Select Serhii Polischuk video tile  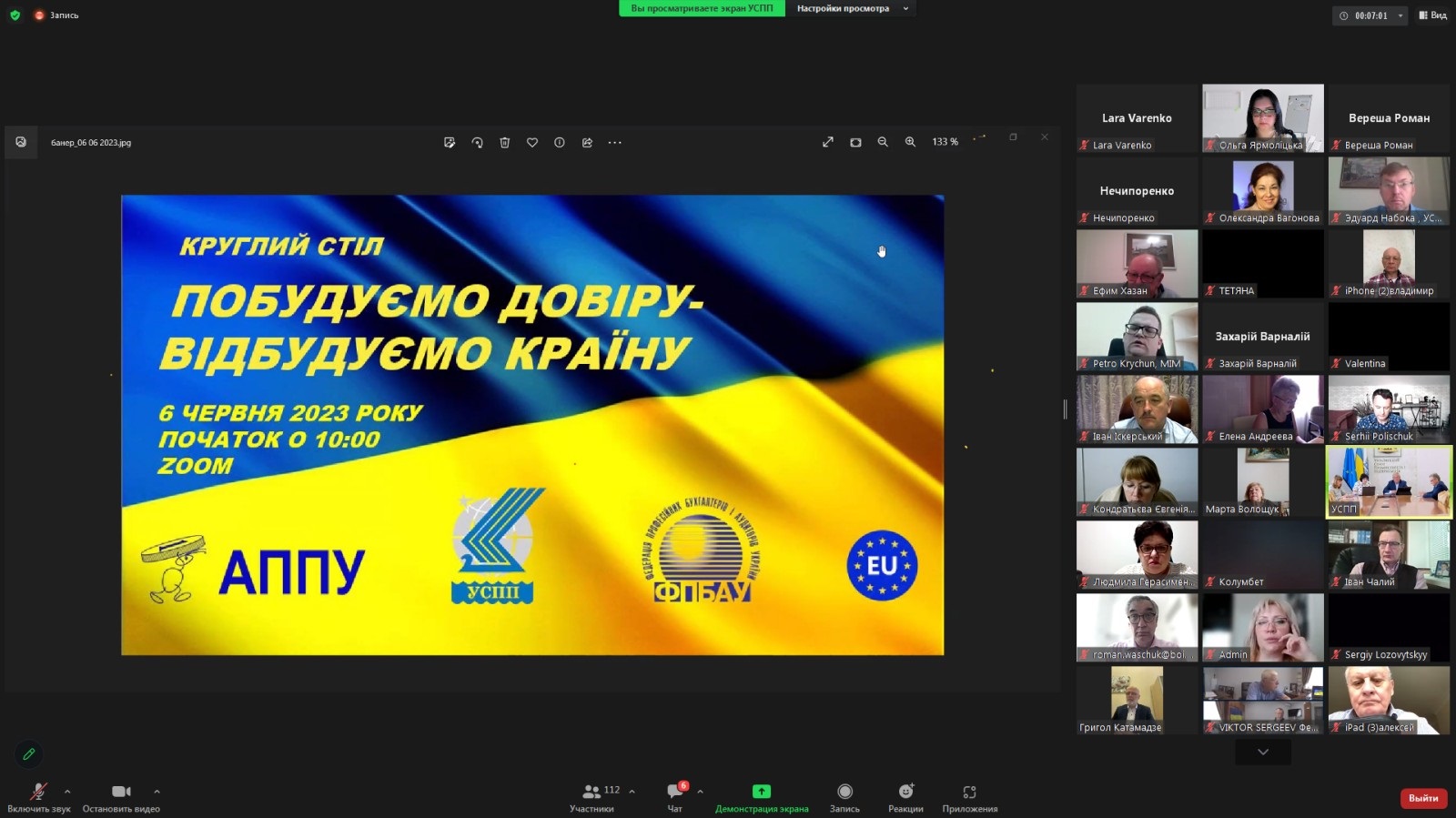1389,409
